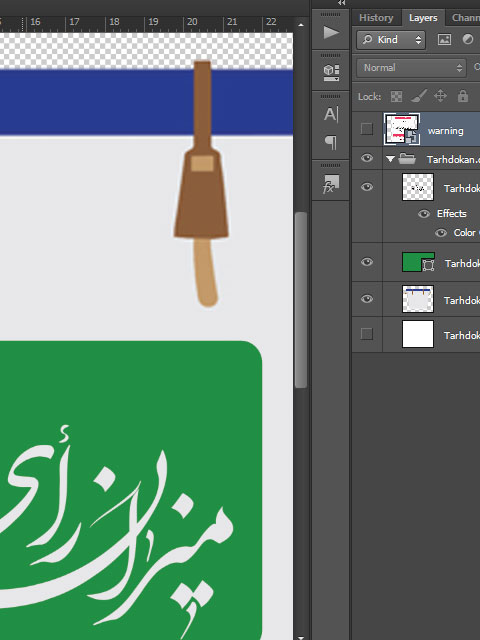Open the Kind filter dropdown
Screen dimensions: 480x640
pyautogui.click(x=391, y=40)
